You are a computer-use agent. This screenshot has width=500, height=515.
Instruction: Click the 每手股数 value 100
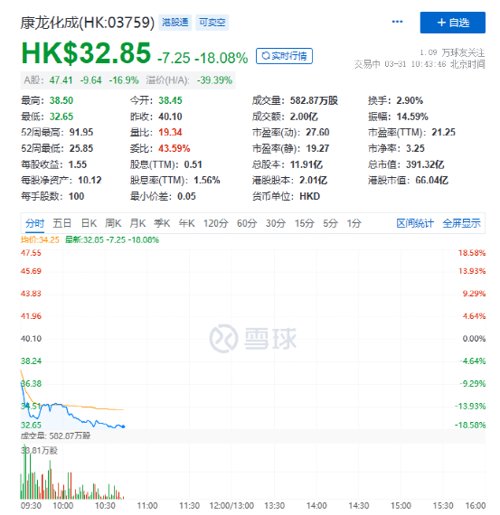(x=76, y=196)
